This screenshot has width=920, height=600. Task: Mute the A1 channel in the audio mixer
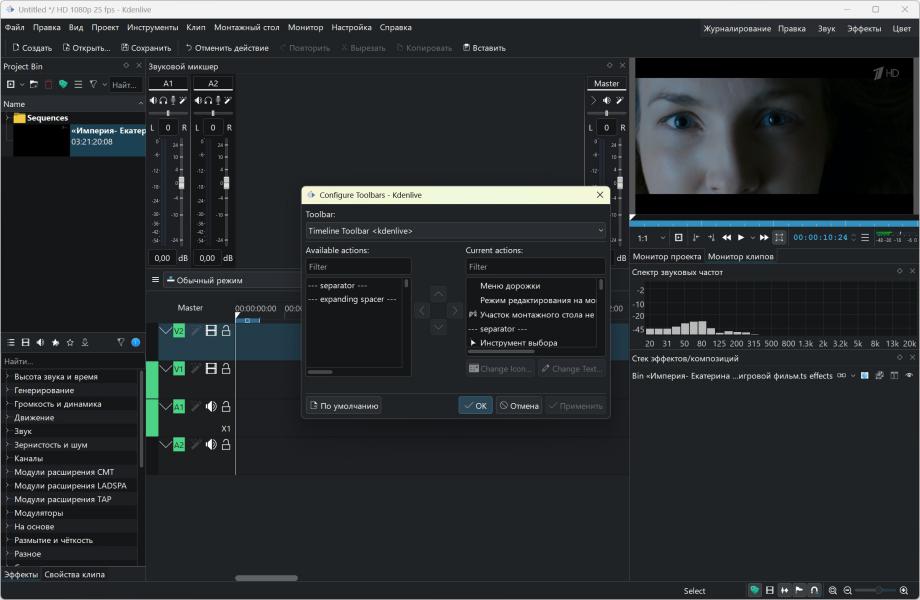point(153,100)
